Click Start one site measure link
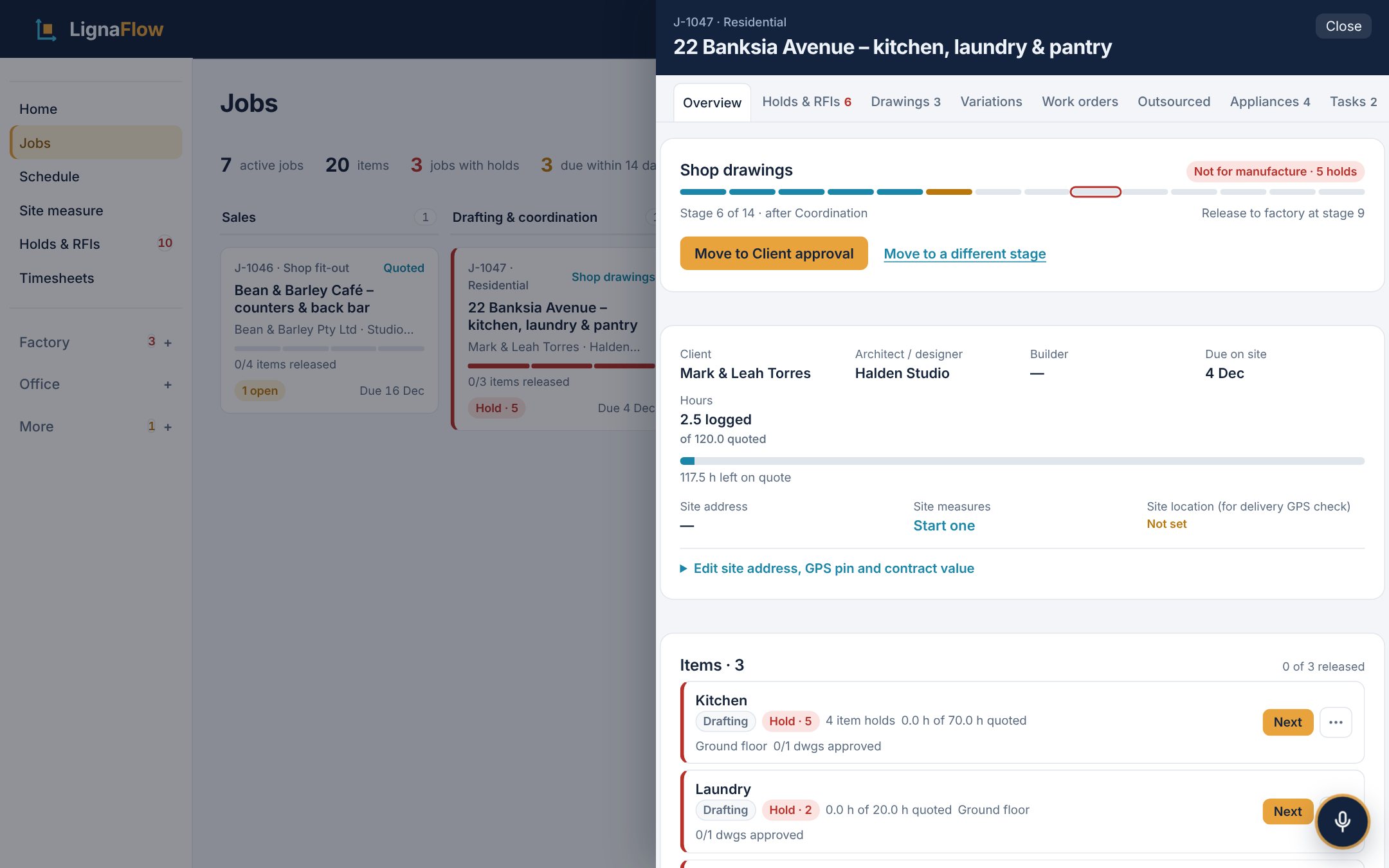Image resolution: width=1389 pixels, height=868 pixels. [x=944, y=525]
